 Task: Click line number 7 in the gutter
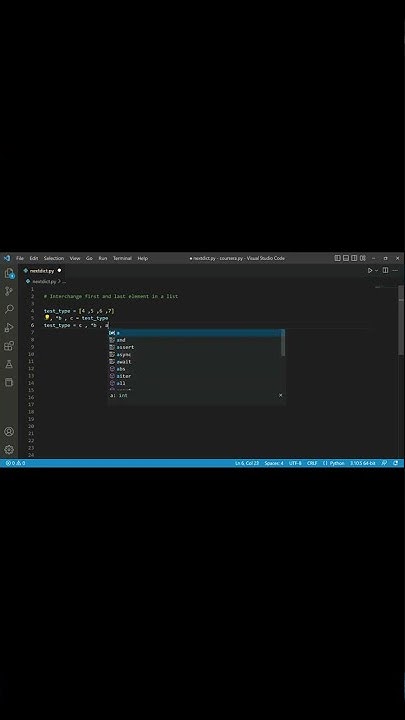pyautogui.click(x=32, y=332)
